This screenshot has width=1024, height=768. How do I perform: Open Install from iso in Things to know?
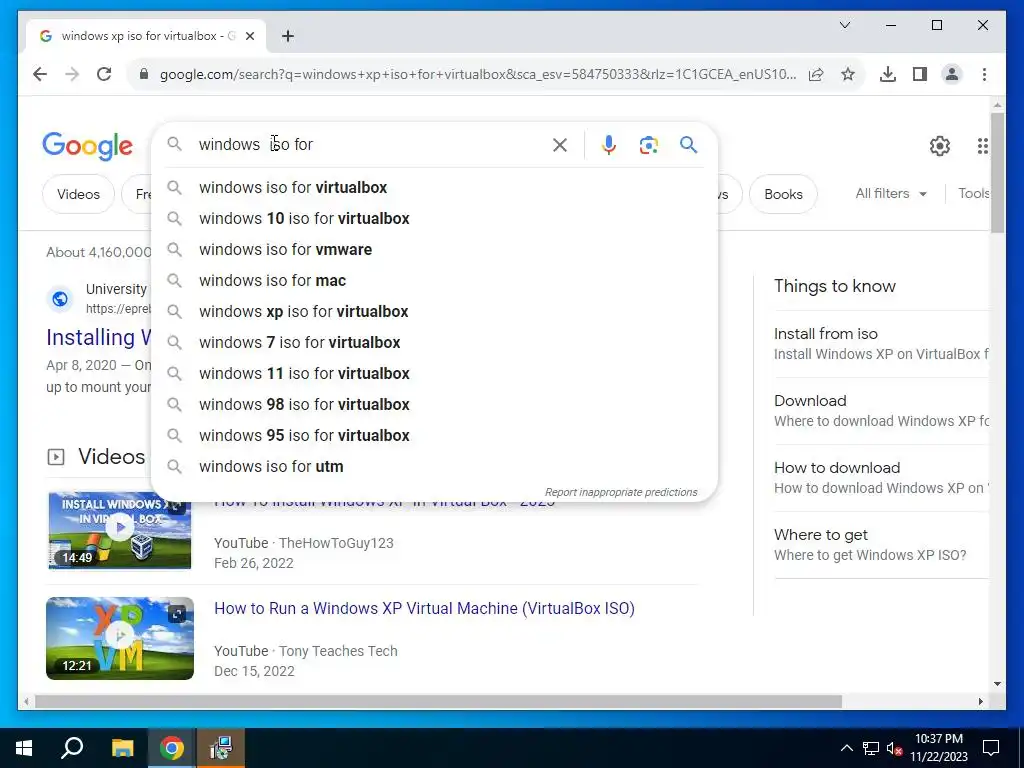[x=880, y=344]
